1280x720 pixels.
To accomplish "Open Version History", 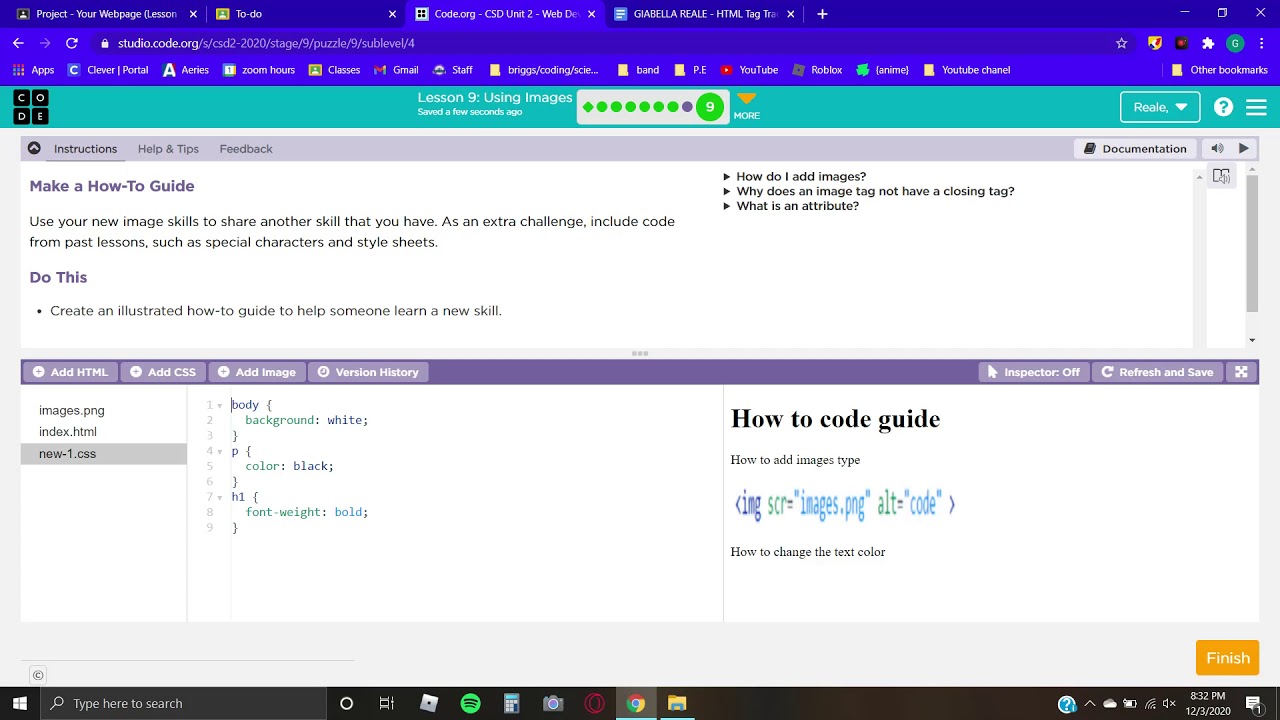I will [368, 372].
